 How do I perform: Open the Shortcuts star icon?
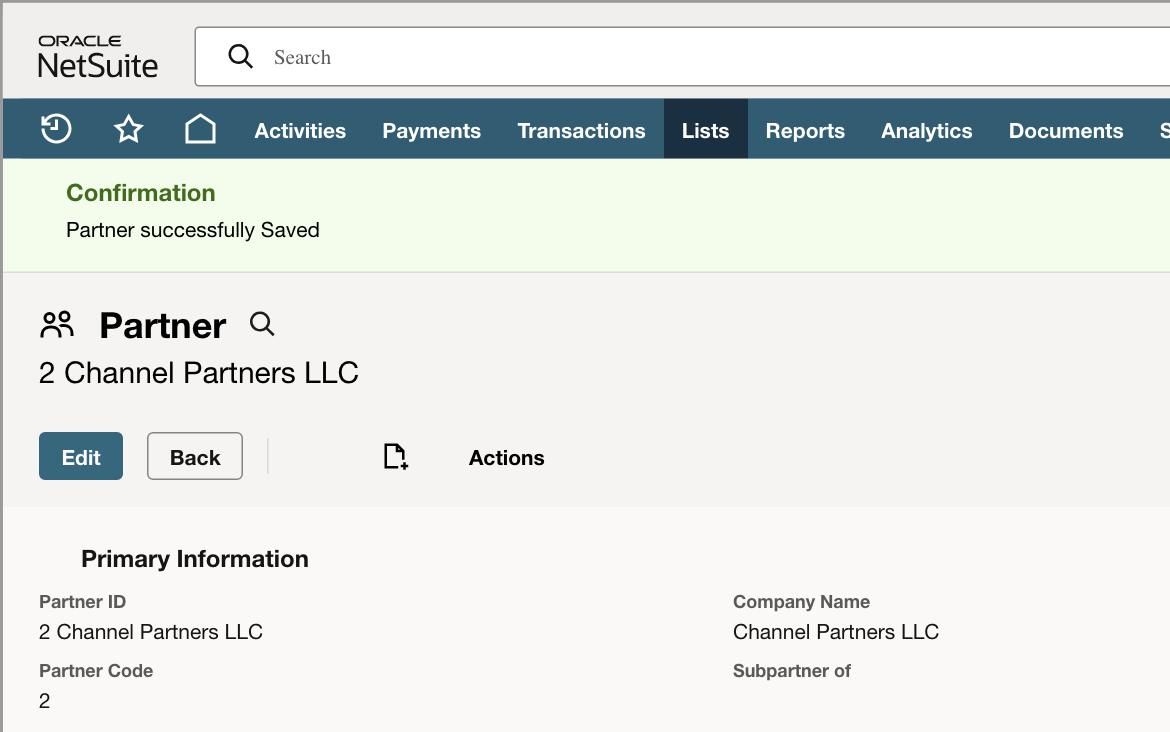coord(128,129)
